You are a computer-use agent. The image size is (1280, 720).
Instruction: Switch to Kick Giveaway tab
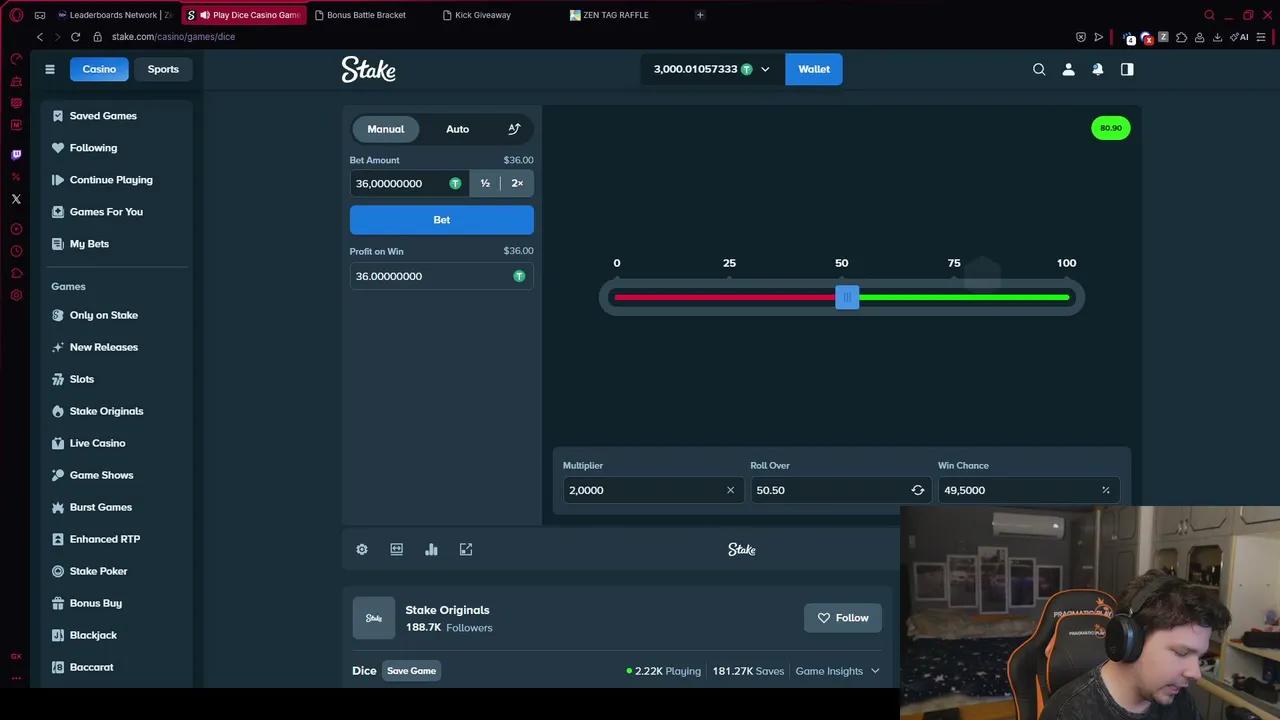tap(482, 15)
